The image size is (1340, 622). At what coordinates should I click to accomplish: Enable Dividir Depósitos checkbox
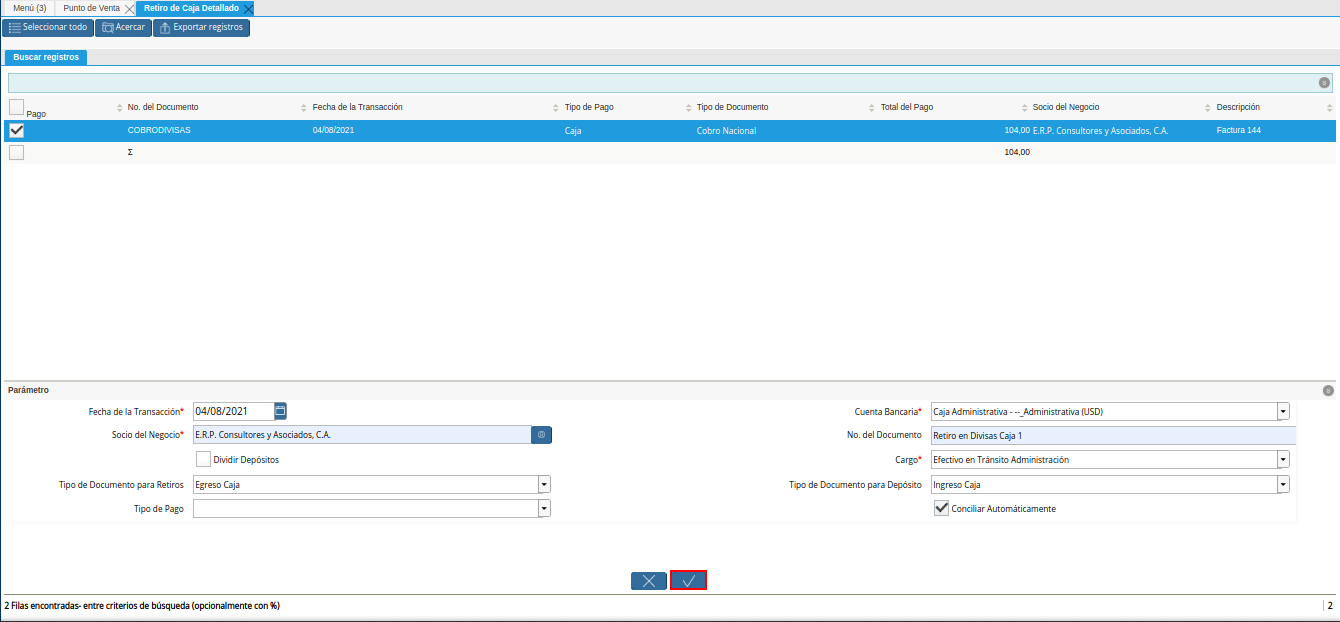click(x=203, y=459)
